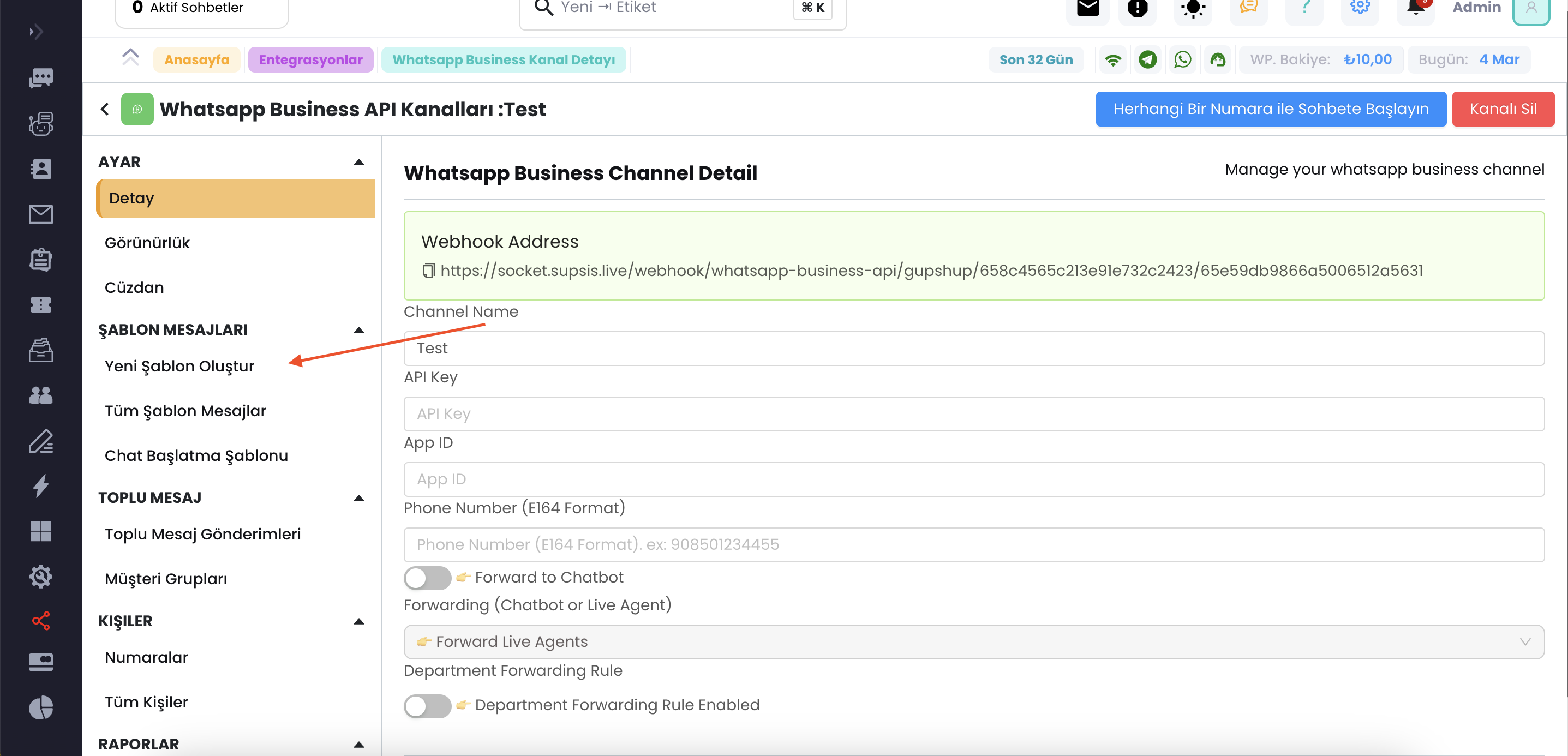Open the inbox tray icon in sidebar
1568x756 pixels.
(x=41, y=350)
